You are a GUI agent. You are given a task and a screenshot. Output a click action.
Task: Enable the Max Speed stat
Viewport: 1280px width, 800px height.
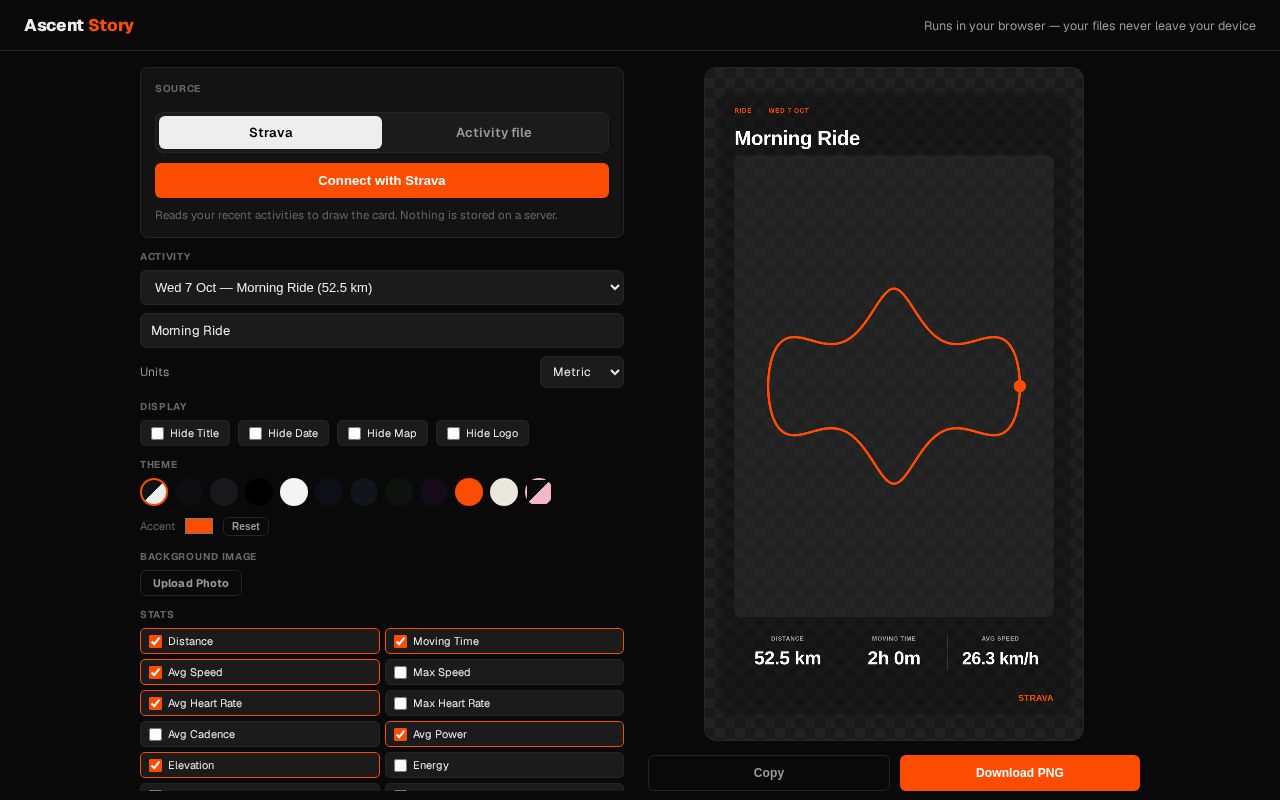[x=400, y=672]
